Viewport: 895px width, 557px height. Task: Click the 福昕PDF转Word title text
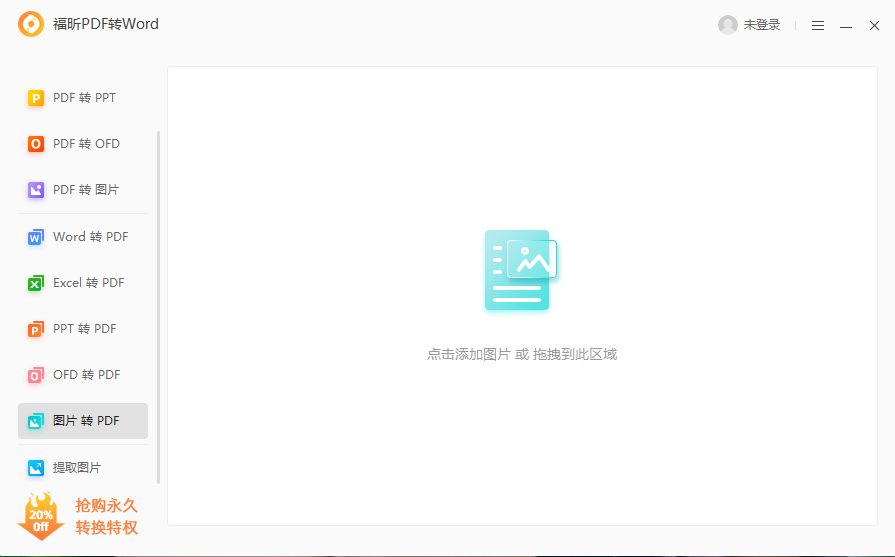coord(106,24)
